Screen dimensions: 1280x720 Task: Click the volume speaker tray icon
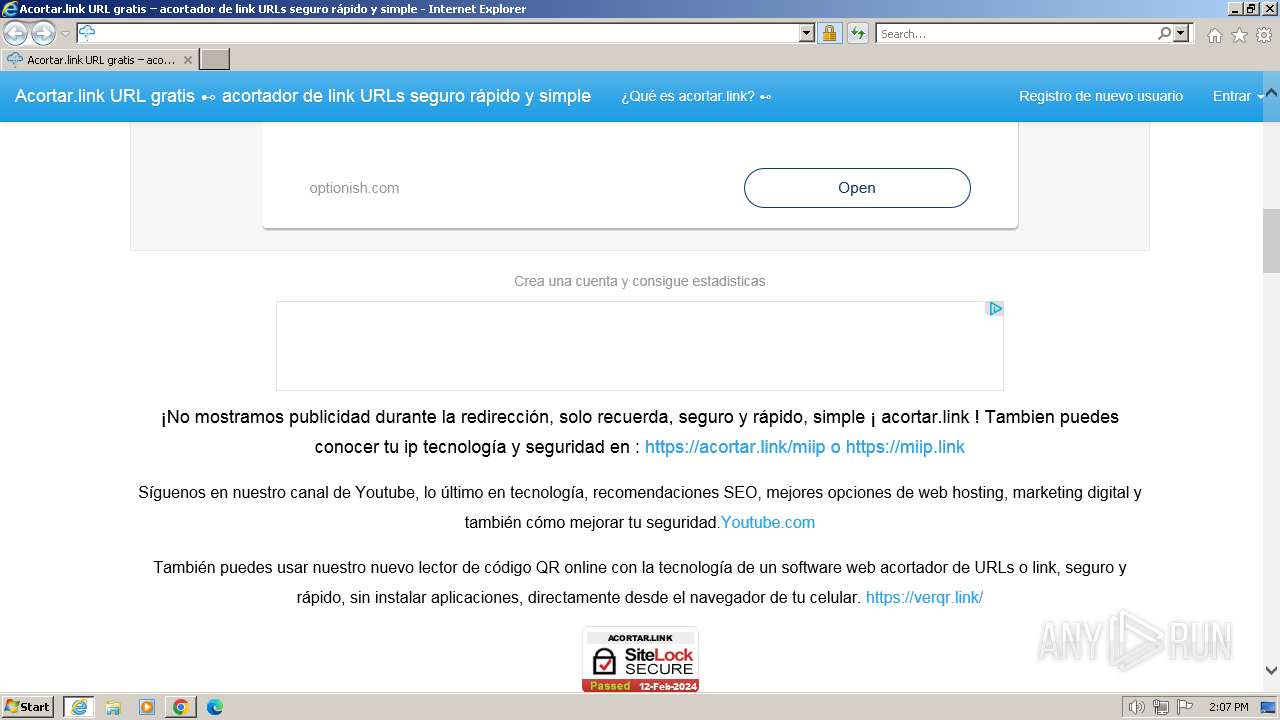[x=1137, y=707]
